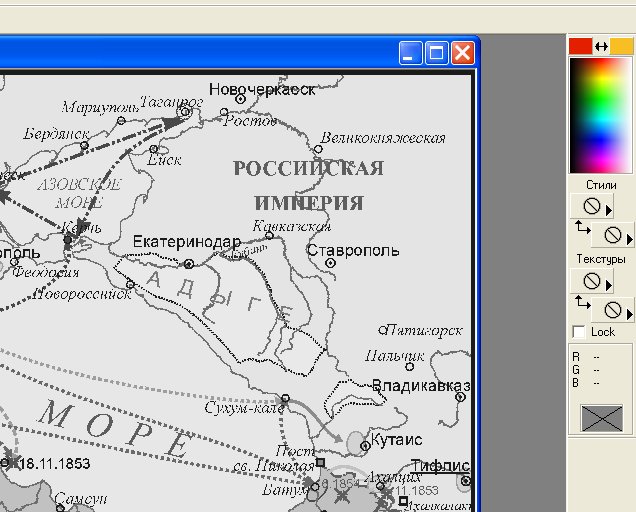Click the Ейск label on map
Viewport: 636px width, 512px height.
click(164, 160)
